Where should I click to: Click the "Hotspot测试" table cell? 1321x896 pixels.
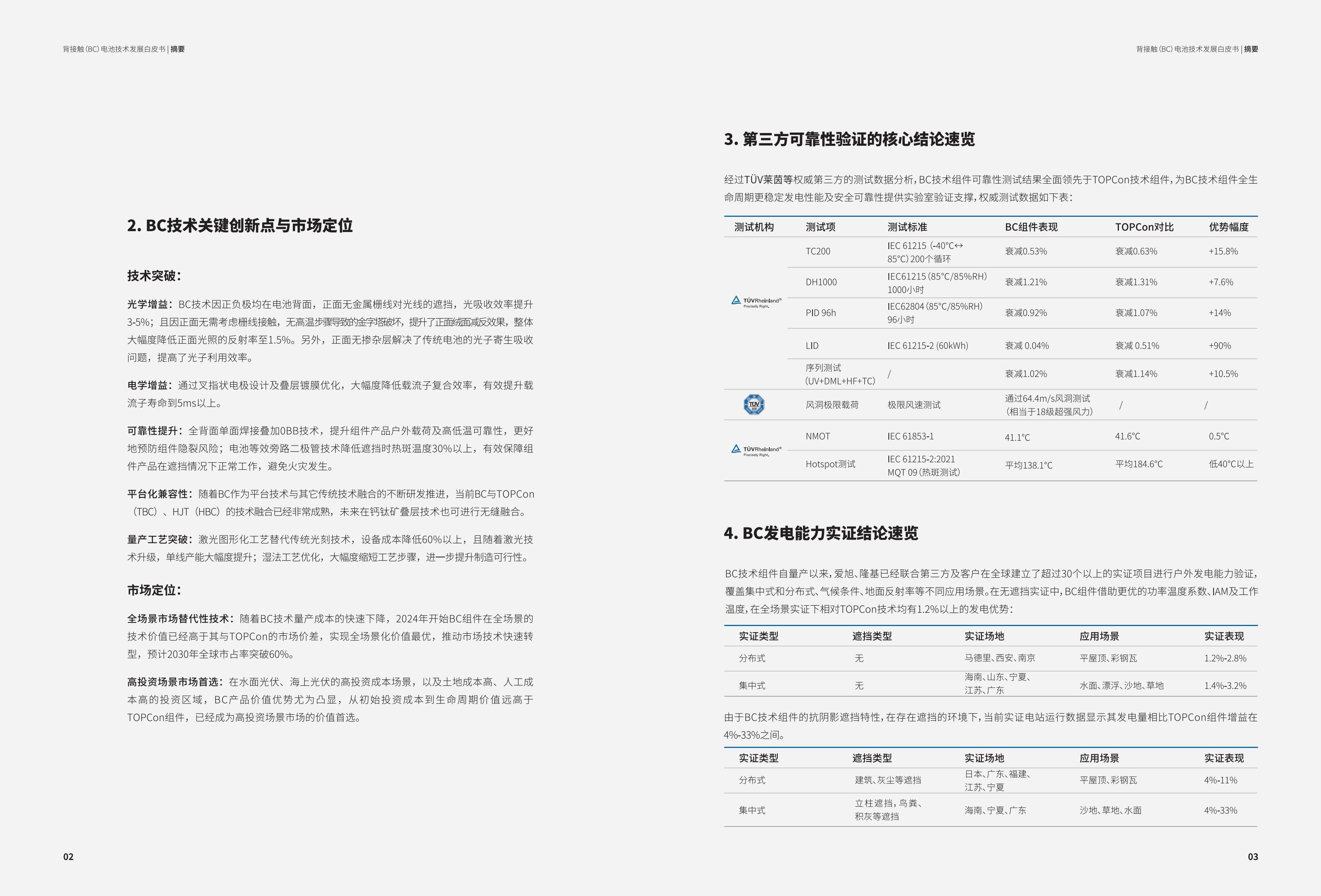[x=830, y=464]
